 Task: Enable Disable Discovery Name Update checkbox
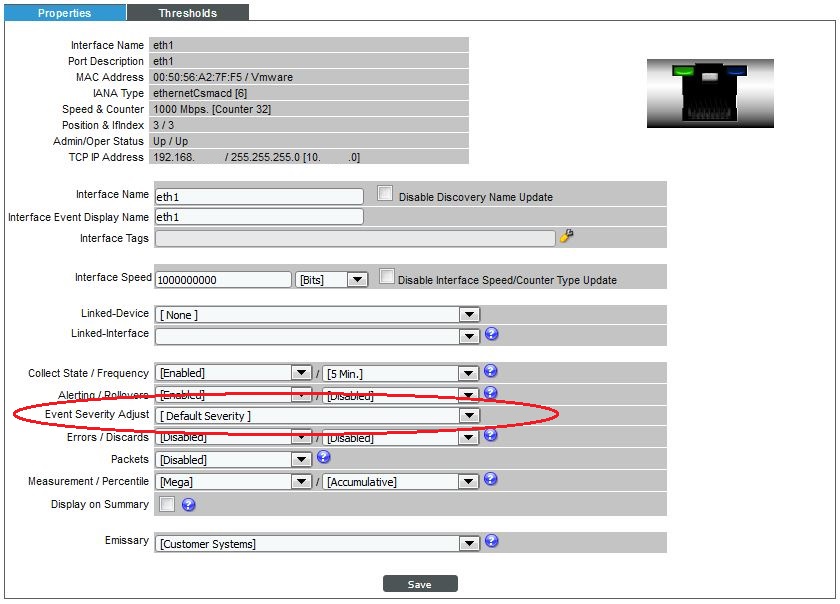[385, 193]
